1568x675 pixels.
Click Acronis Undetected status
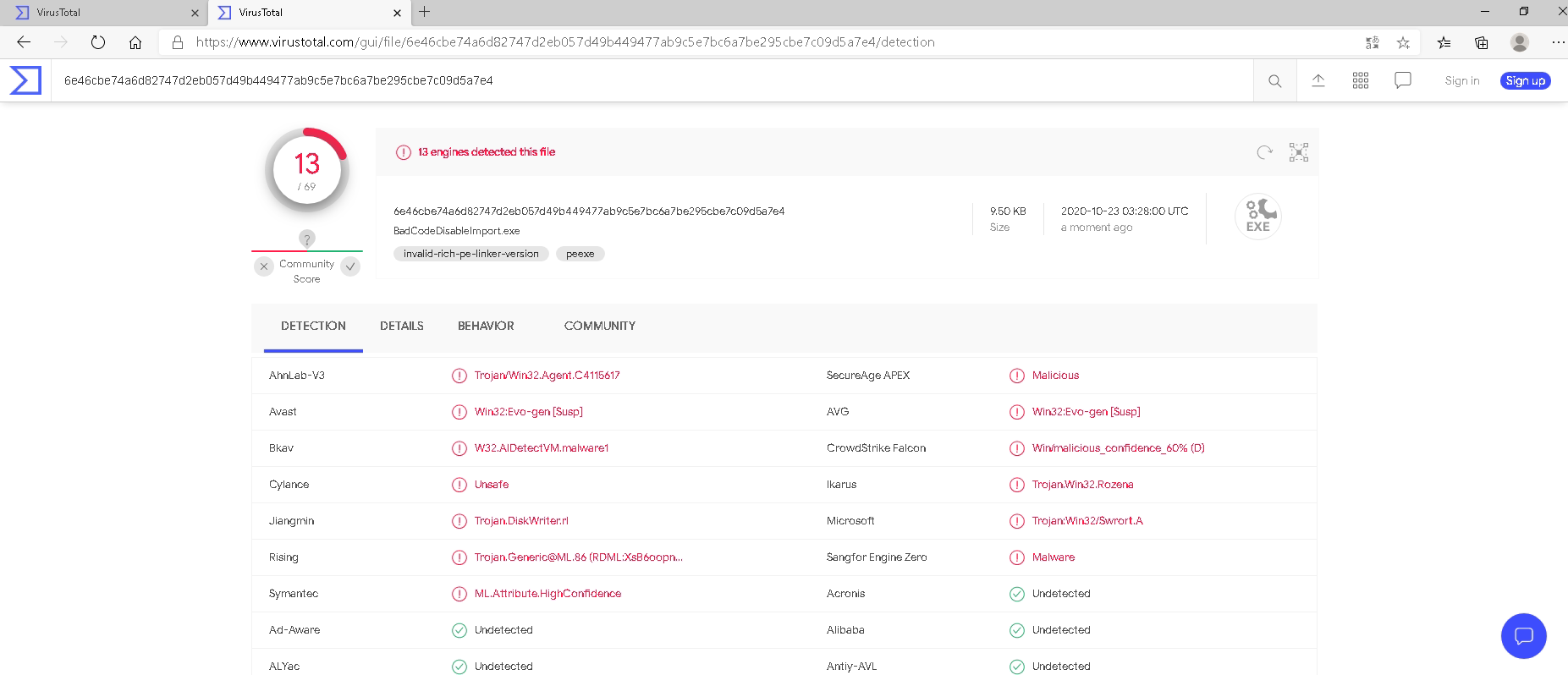tap(1061, 594)
